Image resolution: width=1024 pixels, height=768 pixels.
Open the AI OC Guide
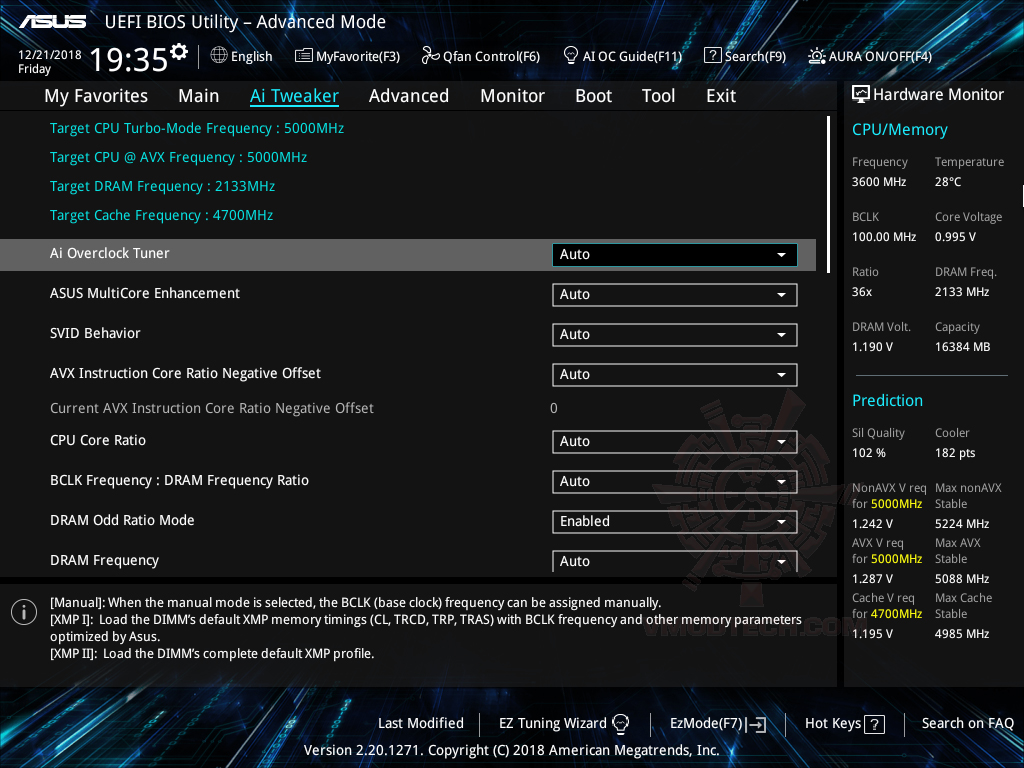[x=570, y=56]
